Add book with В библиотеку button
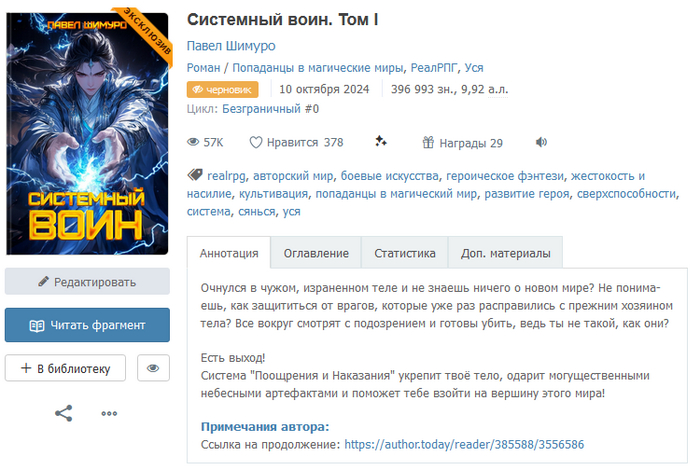The height and width of the screenshot is (470, 700). coord(65,368)
